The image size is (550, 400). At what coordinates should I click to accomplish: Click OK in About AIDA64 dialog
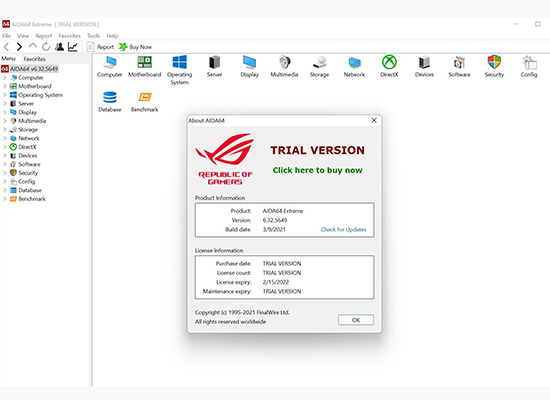coord(356,320)
